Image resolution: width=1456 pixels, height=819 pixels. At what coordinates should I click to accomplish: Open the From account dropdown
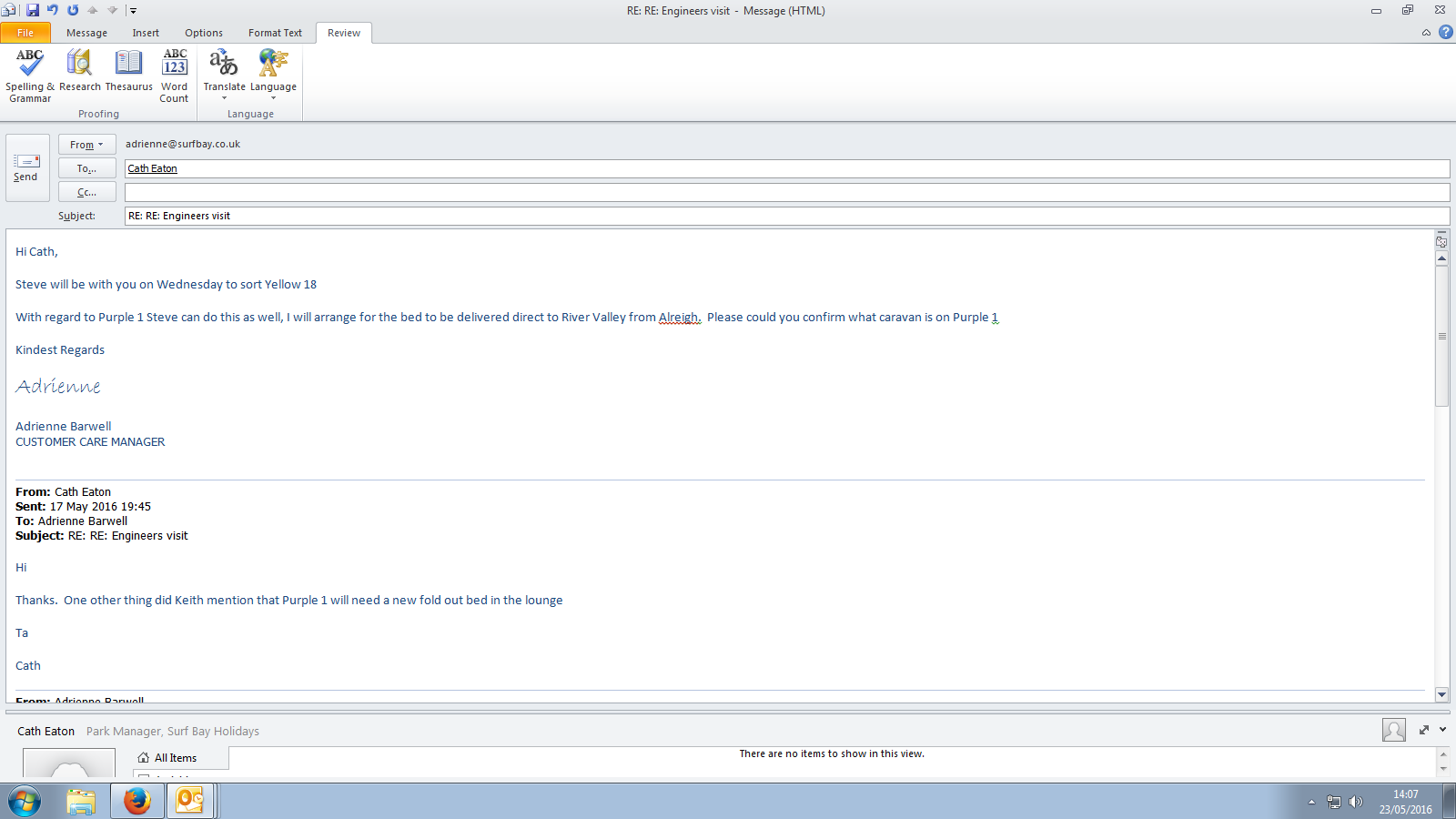pyautogui.click(x=87, y=145)
